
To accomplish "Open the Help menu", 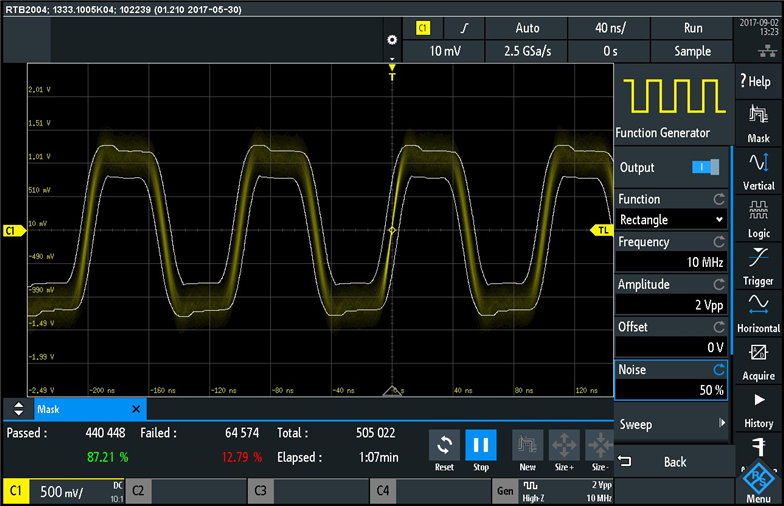I will [x=758, y=81].
